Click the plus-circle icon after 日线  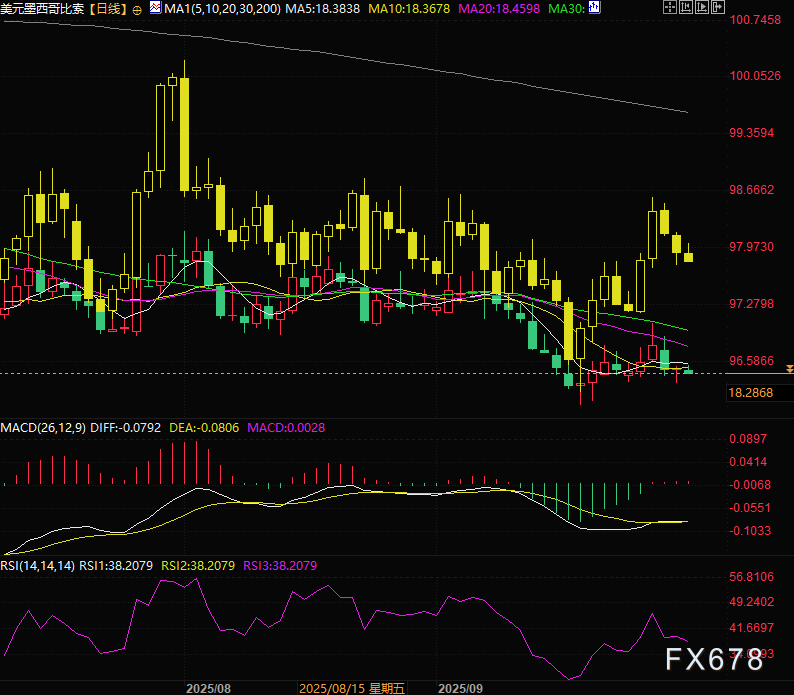click(x=137, y=9)
